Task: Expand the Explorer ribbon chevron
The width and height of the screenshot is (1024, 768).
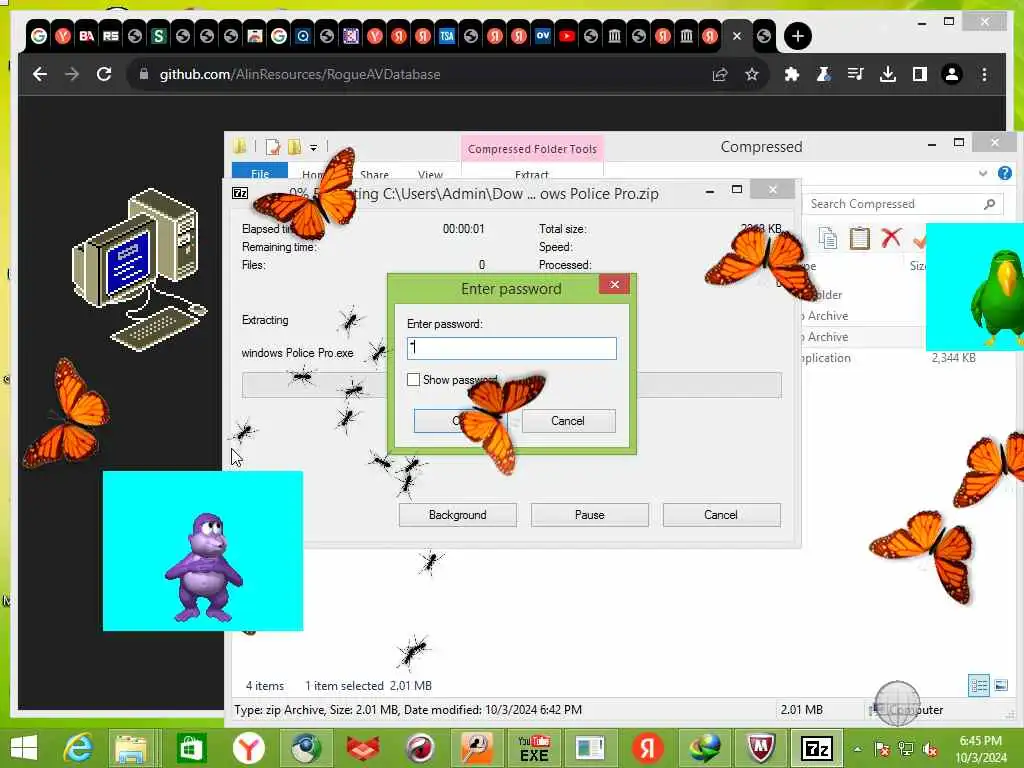Action: pos(983,173)
